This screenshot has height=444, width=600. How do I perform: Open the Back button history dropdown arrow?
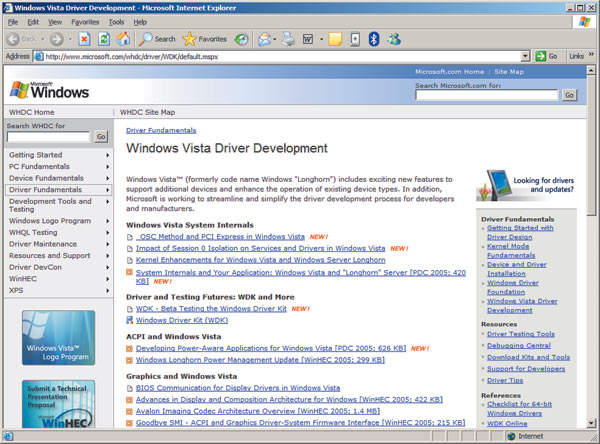click(x=43, y=39)
